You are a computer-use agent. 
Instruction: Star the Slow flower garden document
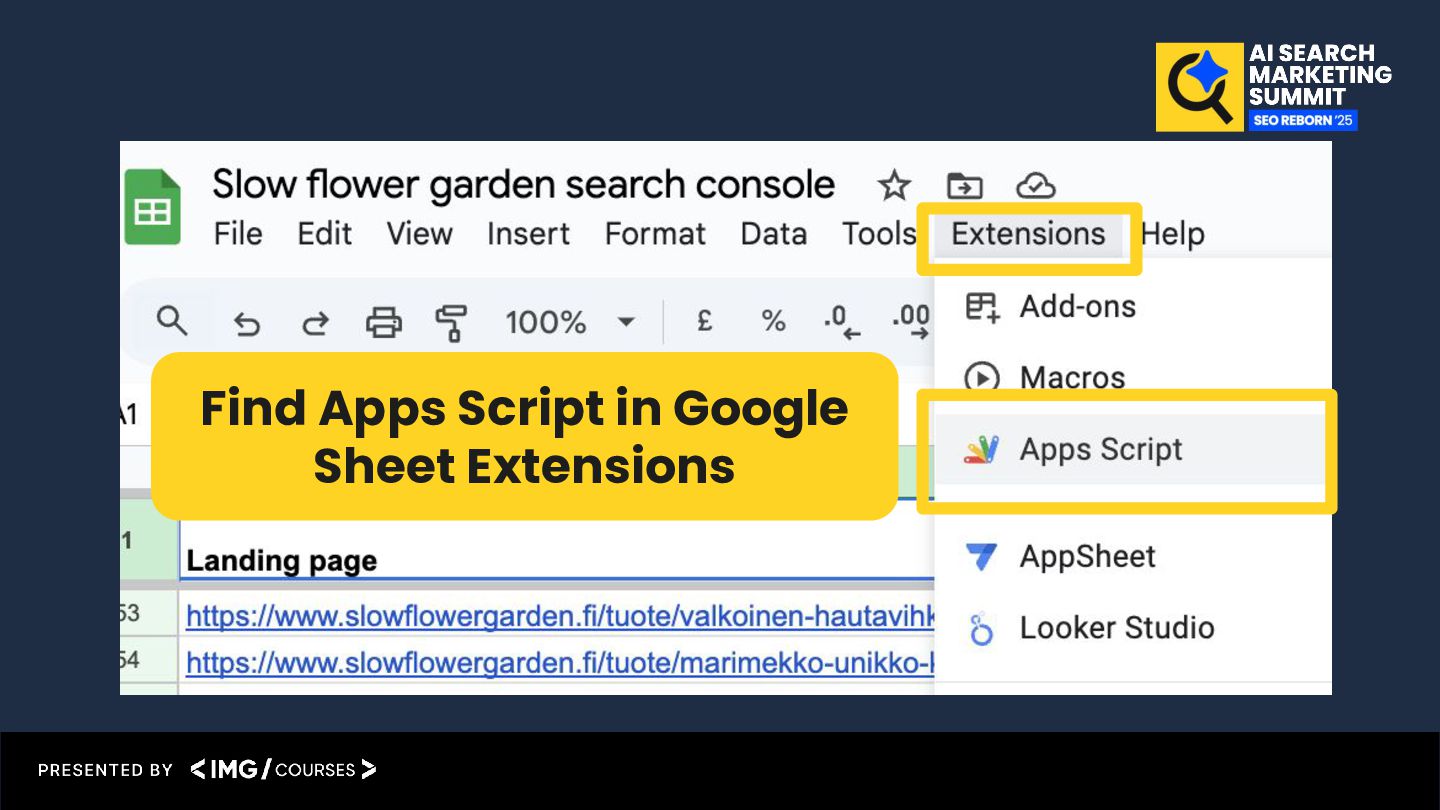click(893, 185)
